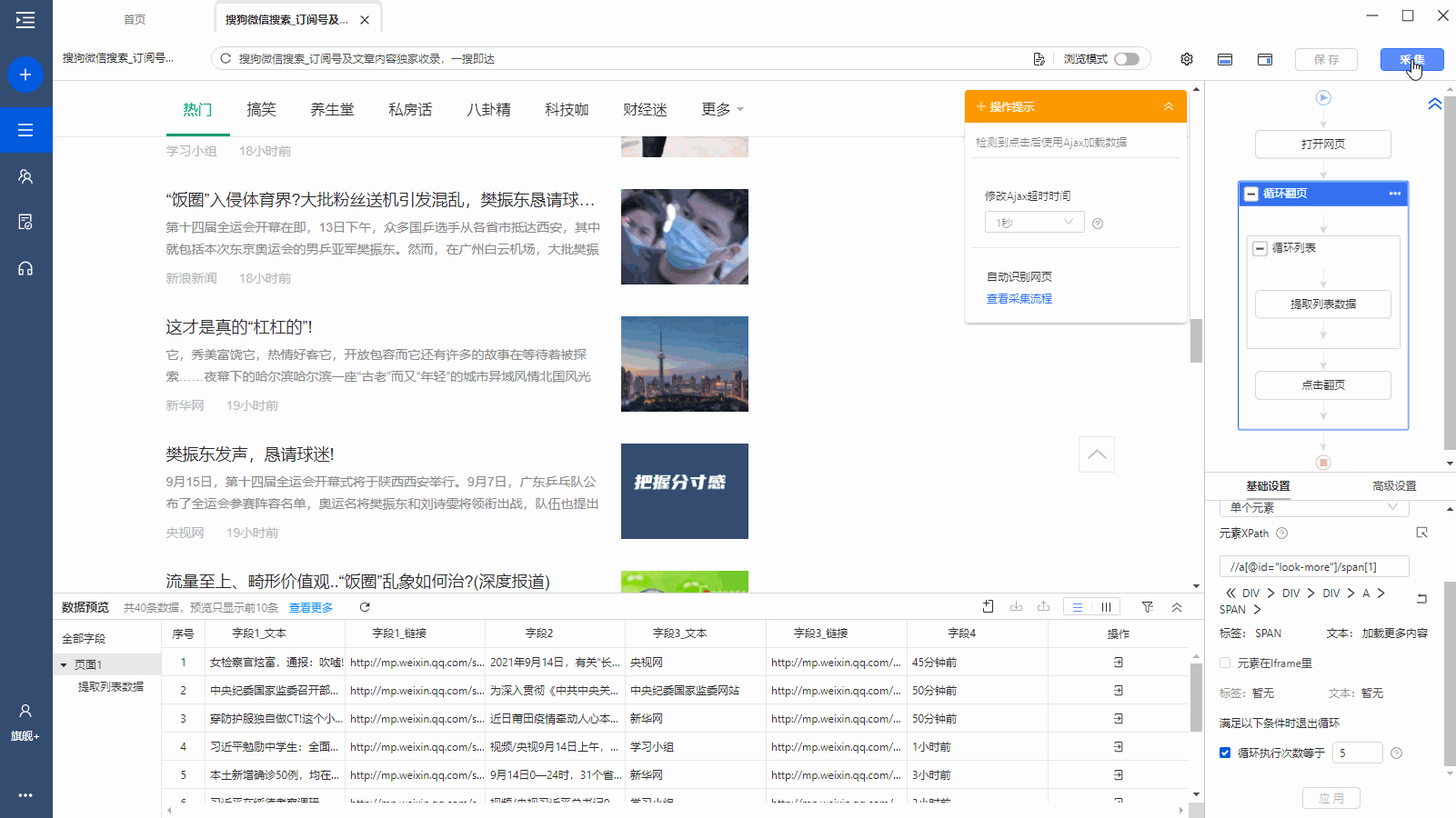Click the vertical scrollbar of the web page
This screenshot has height=818, width=1456.
coord(1196,341)
